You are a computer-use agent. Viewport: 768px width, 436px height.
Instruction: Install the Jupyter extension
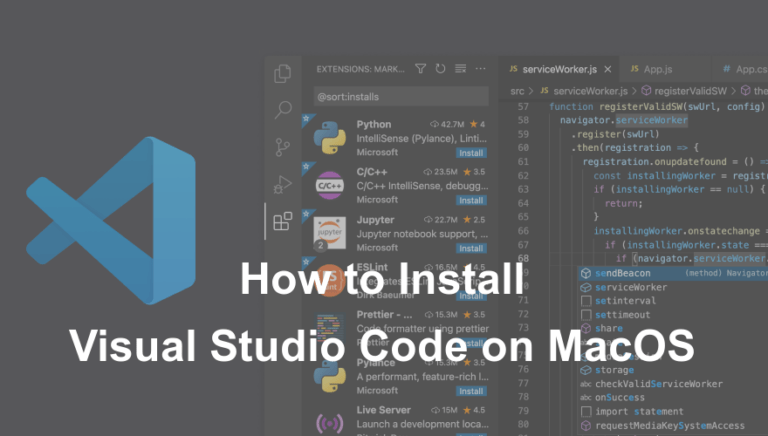(x=471, y=248)
